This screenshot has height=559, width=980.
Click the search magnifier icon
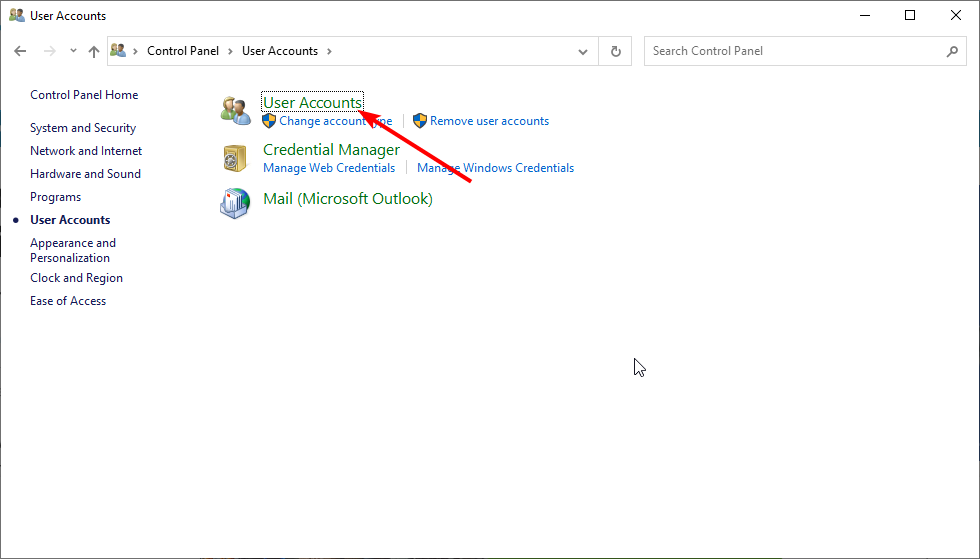tap(953, 51)
